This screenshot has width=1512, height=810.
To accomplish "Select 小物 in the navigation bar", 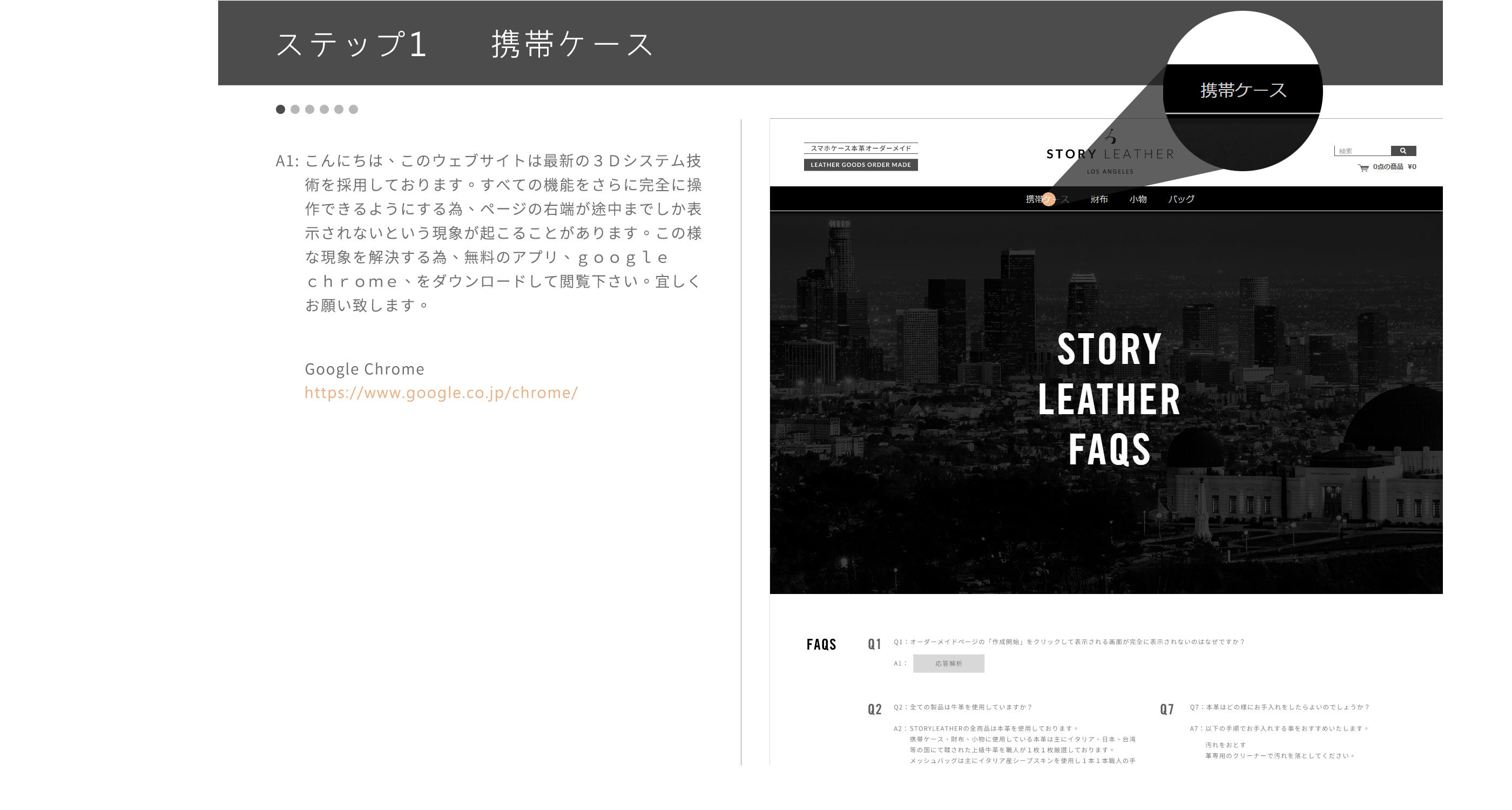I will point(1138,200).
